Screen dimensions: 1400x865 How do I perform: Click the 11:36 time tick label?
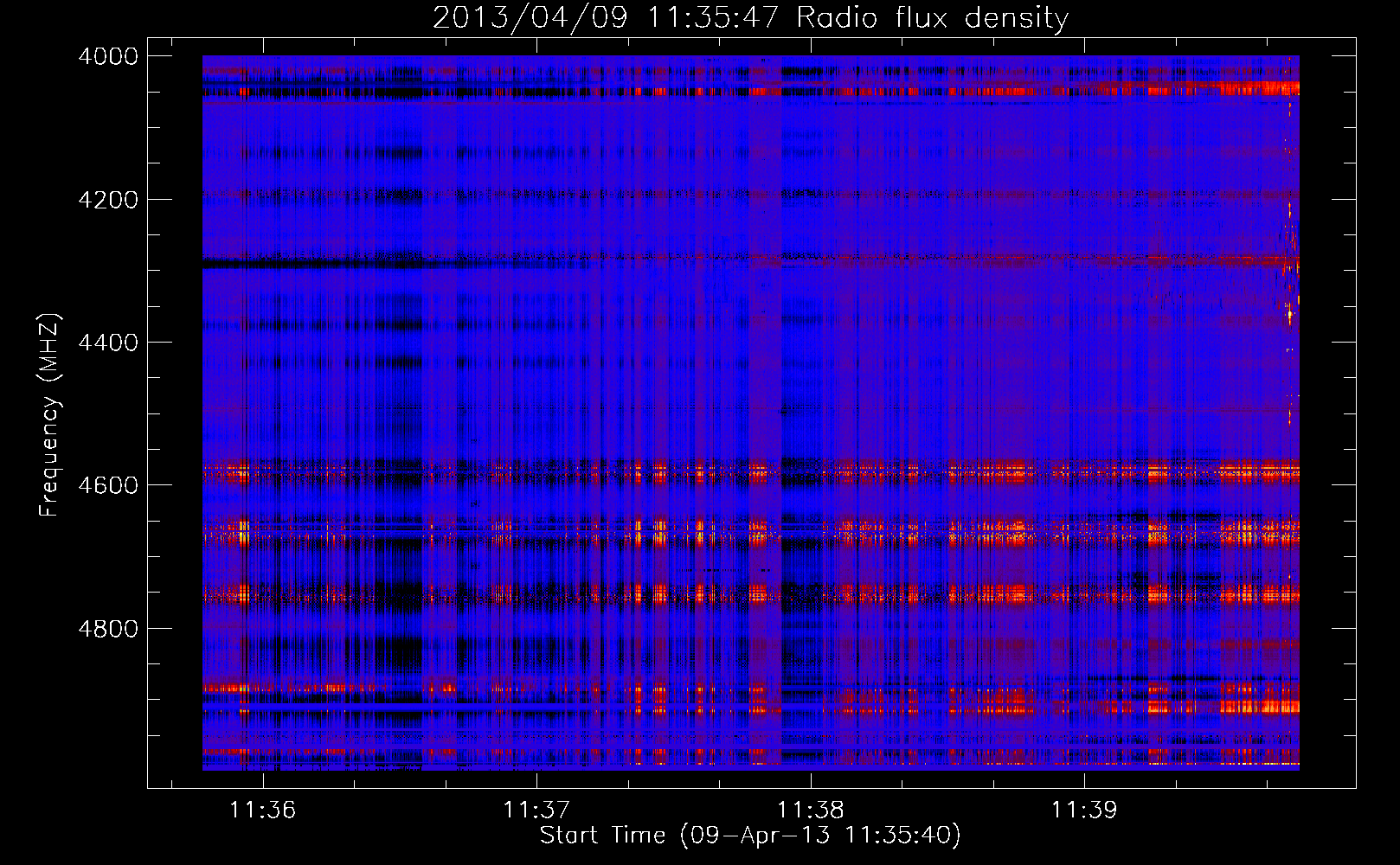click(x=262, y=810)
